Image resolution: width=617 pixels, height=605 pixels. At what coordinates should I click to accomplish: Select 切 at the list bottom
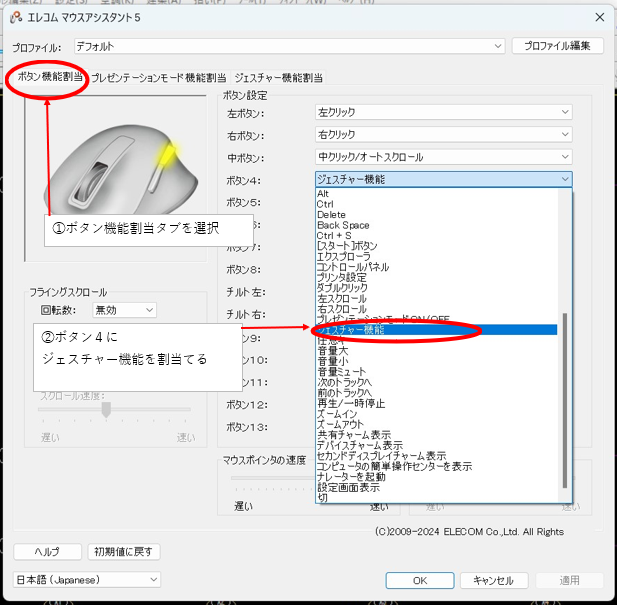click(437, 498)
